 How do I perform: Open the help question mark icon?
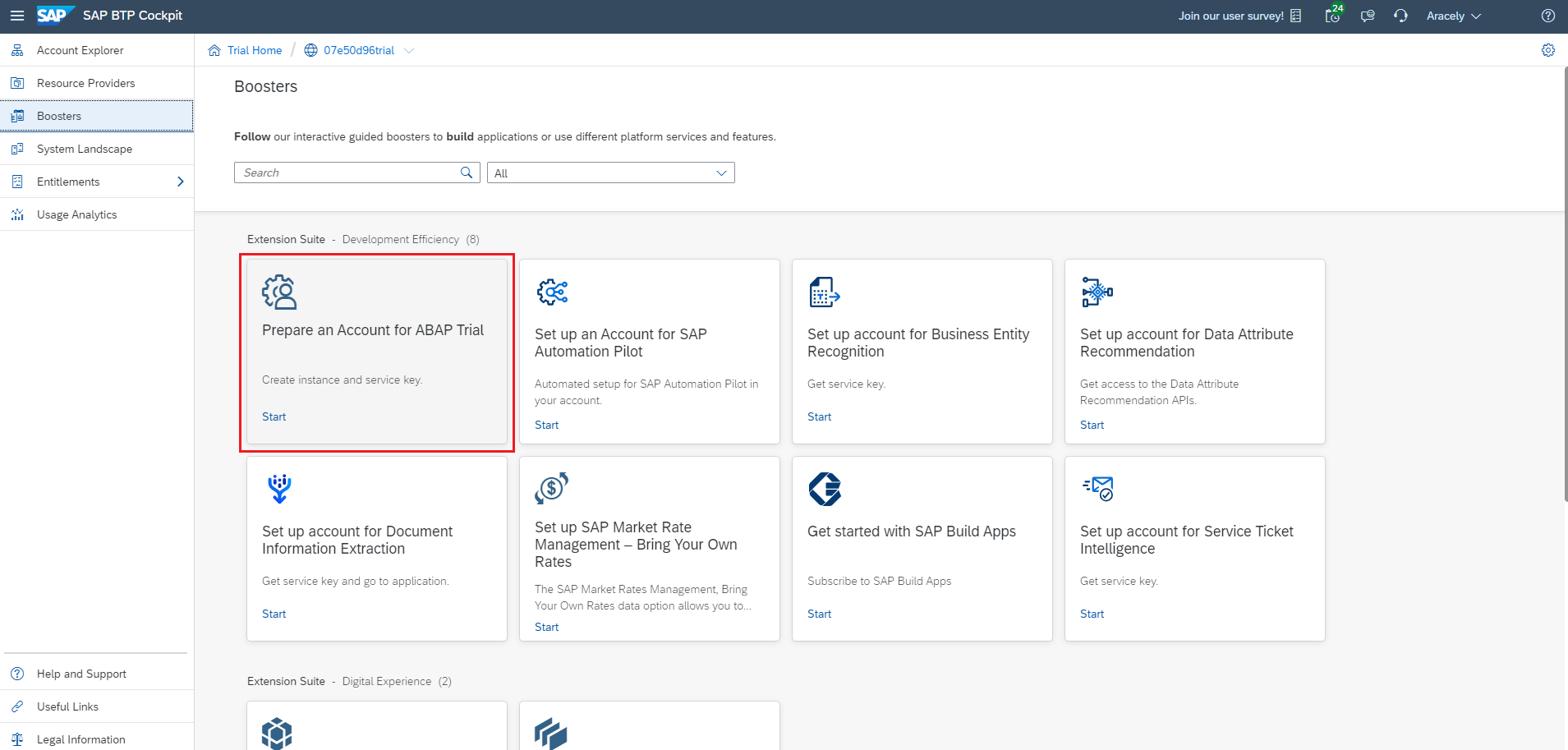[1547, 16]
